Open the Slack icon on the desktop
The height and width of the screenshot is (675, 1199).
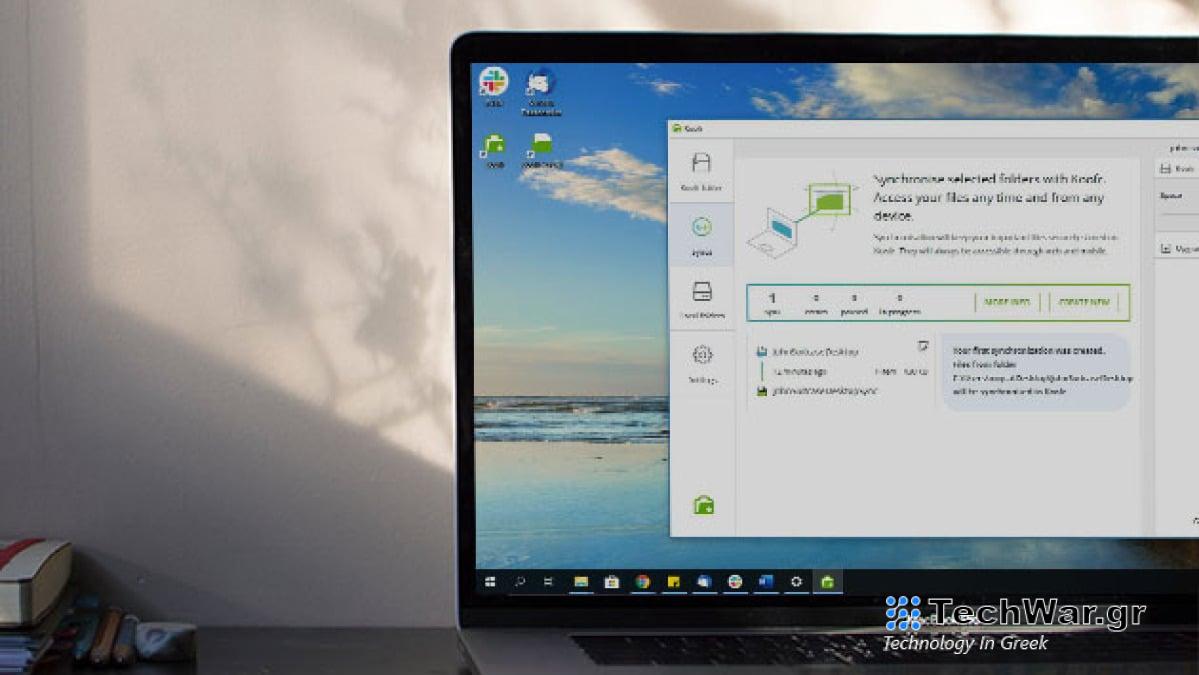click(494, 82)
